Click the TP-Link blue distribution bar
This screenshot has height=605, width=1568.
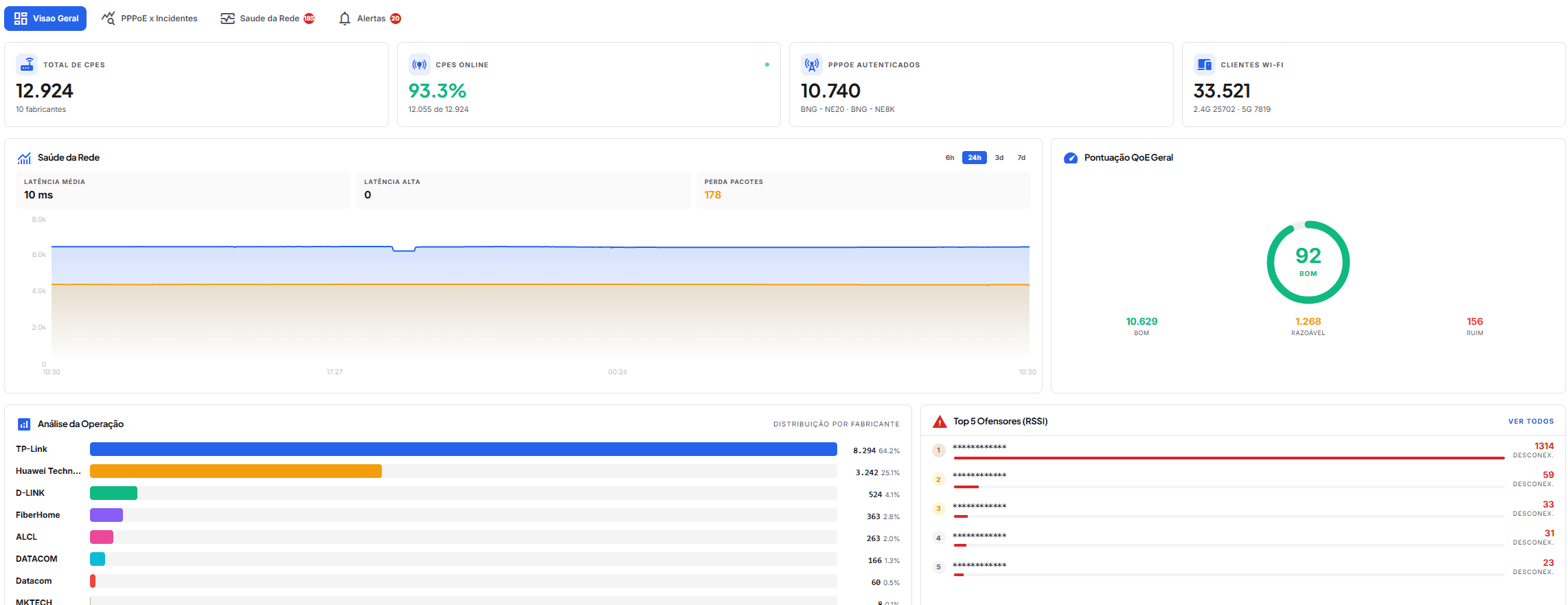[x=464, y=449]
